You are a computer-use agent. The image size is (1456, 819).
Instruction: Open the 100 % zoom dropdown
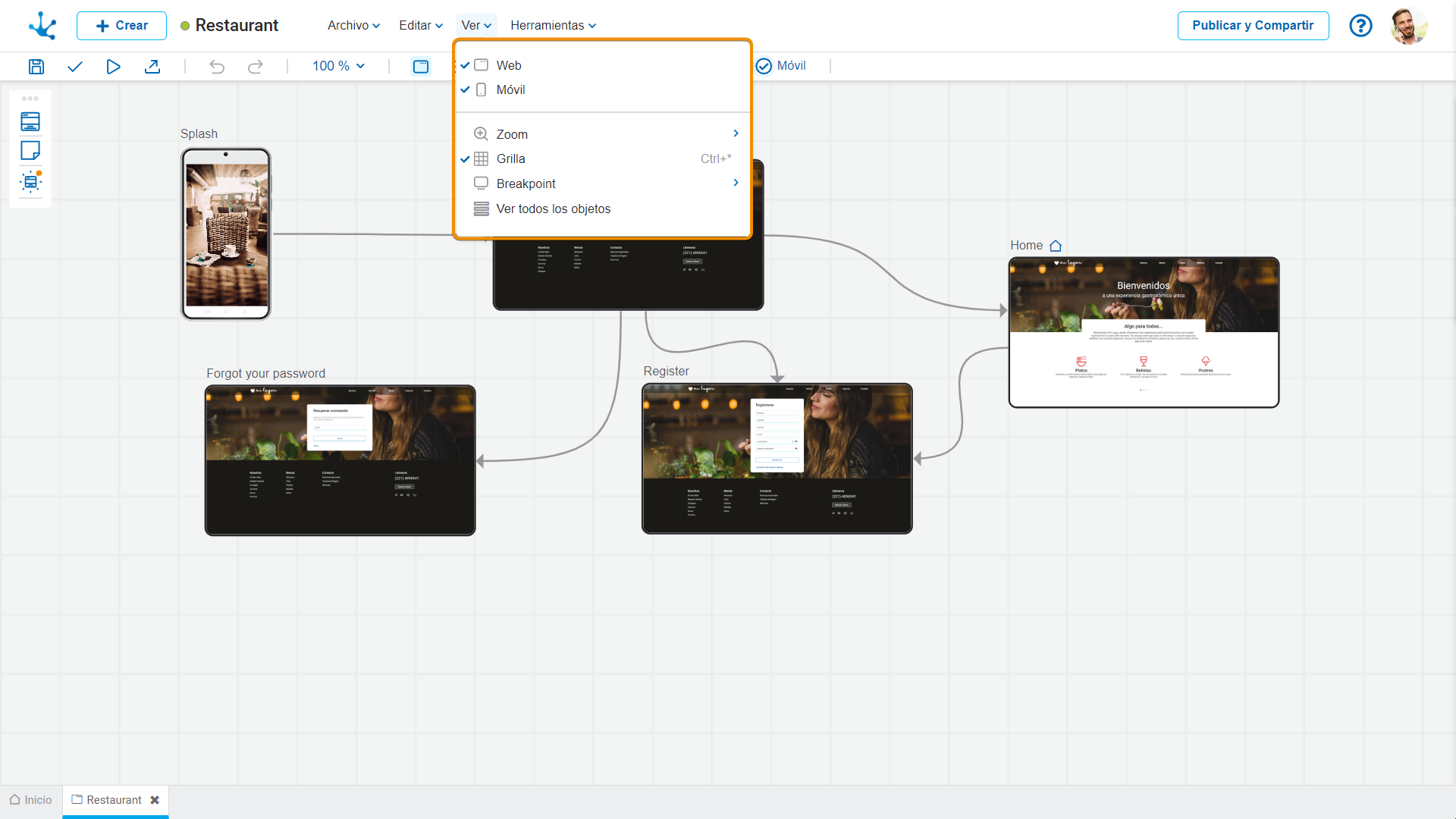(338, 66)
